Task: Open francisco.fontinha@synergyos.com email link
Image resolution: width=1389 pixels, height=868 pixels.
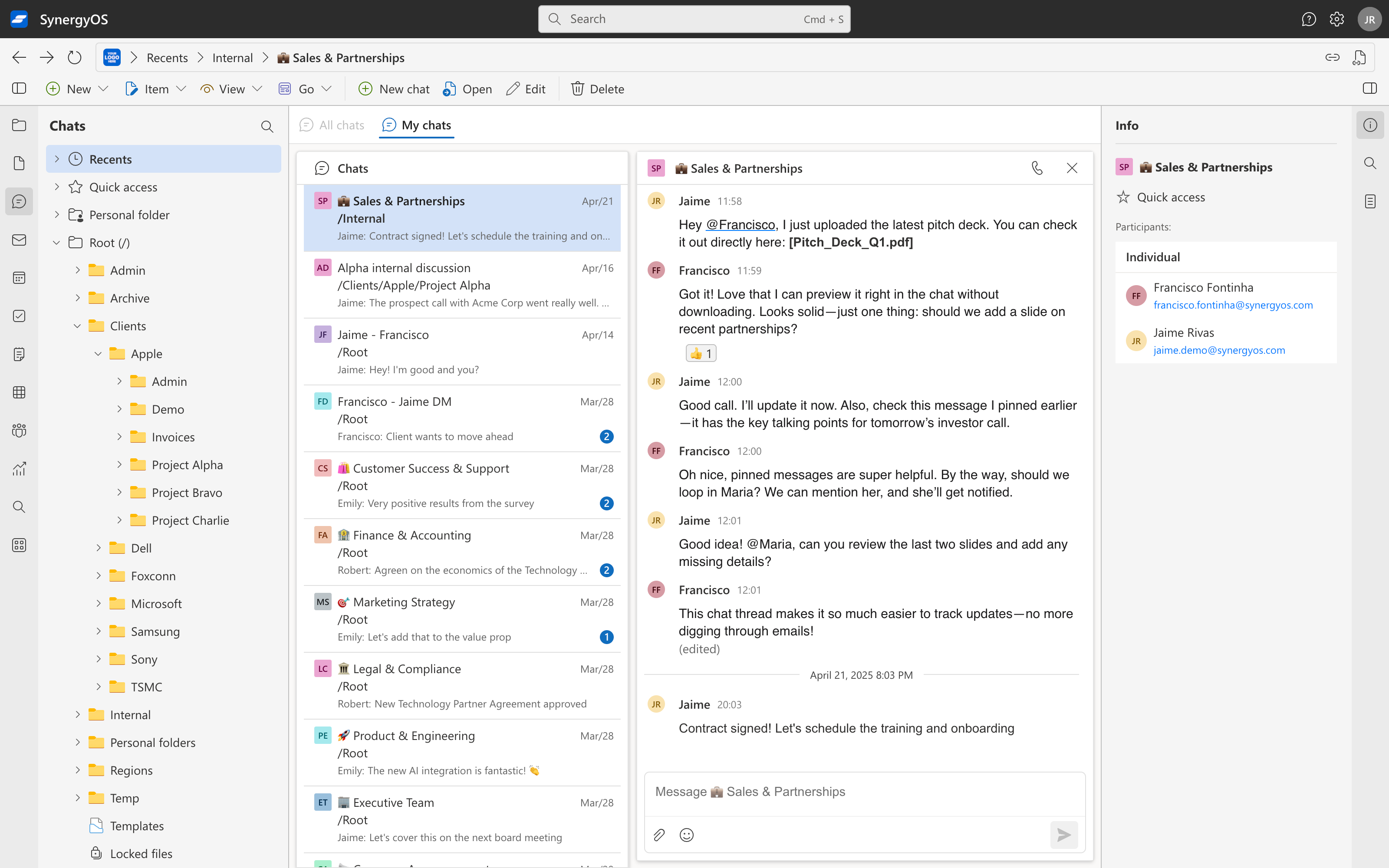Action: pos(1233,305)
